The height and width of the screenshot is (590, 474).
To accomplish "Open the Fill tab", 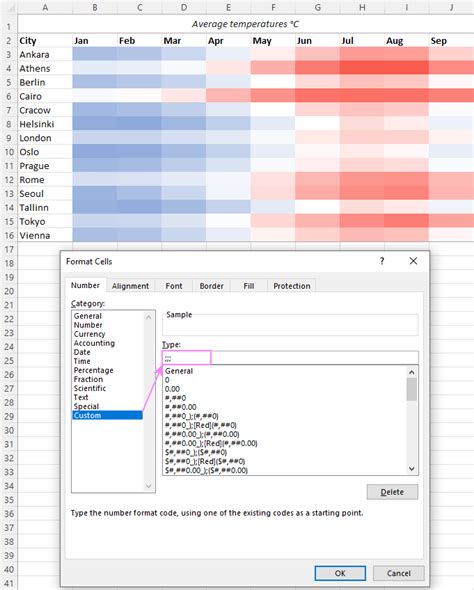I will pyautogui.click(x=249, y=286).
